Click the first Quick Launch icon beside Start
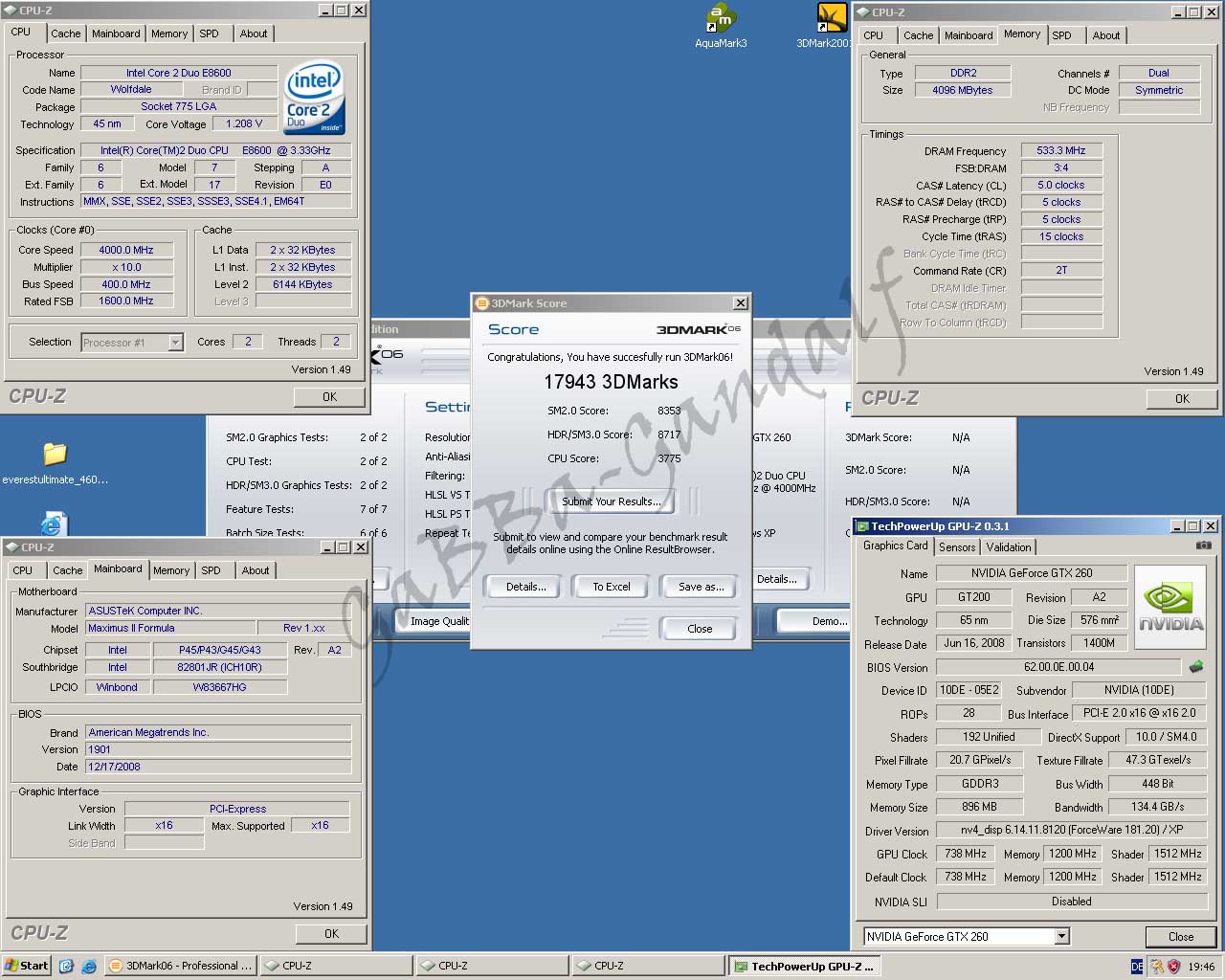The width and height of the screenshot is (1225, 980). pos(66,966)
